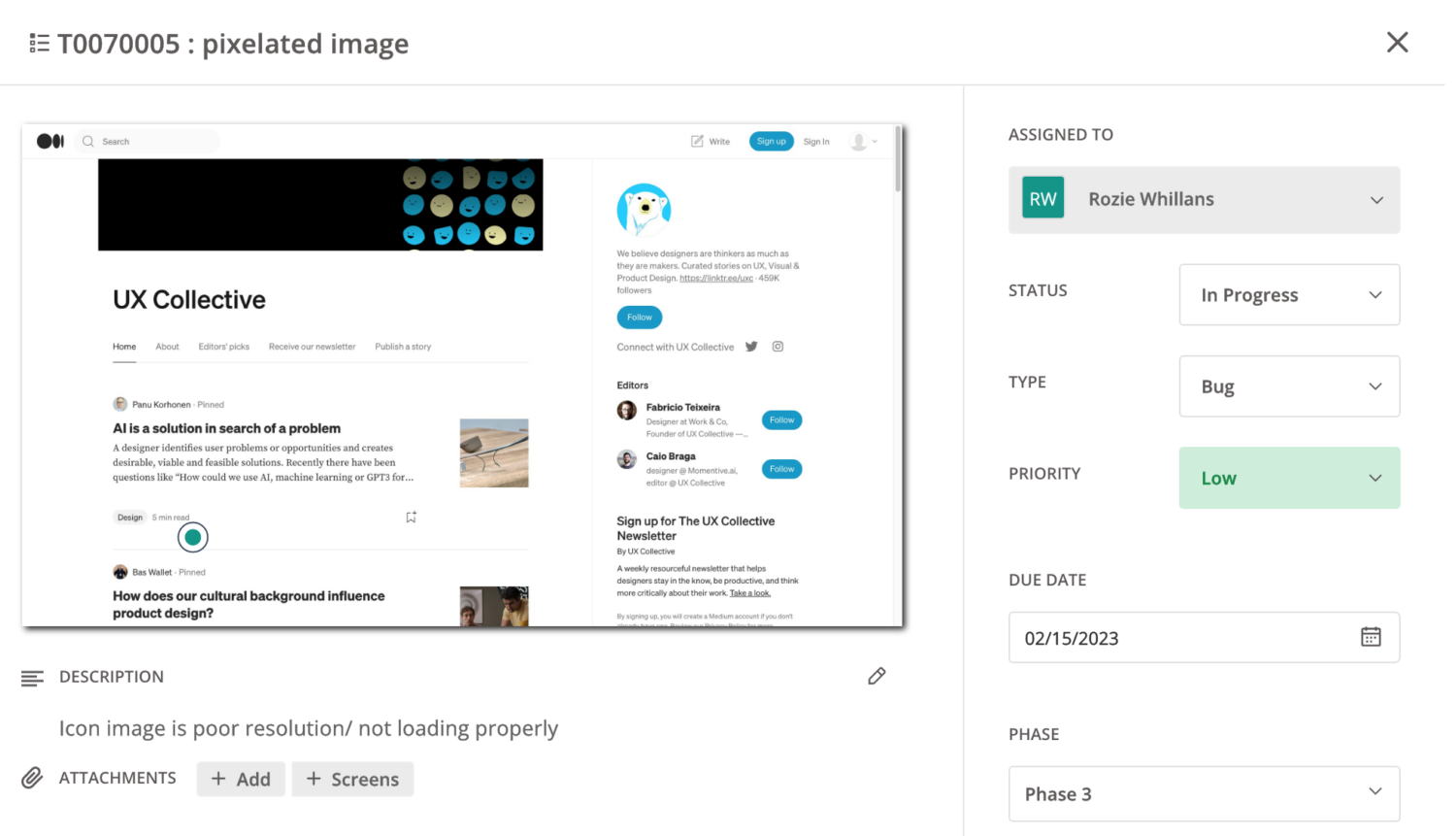Click the Medium logo in screenshot
Screen dimensions: 1456x836
[50, 142]
